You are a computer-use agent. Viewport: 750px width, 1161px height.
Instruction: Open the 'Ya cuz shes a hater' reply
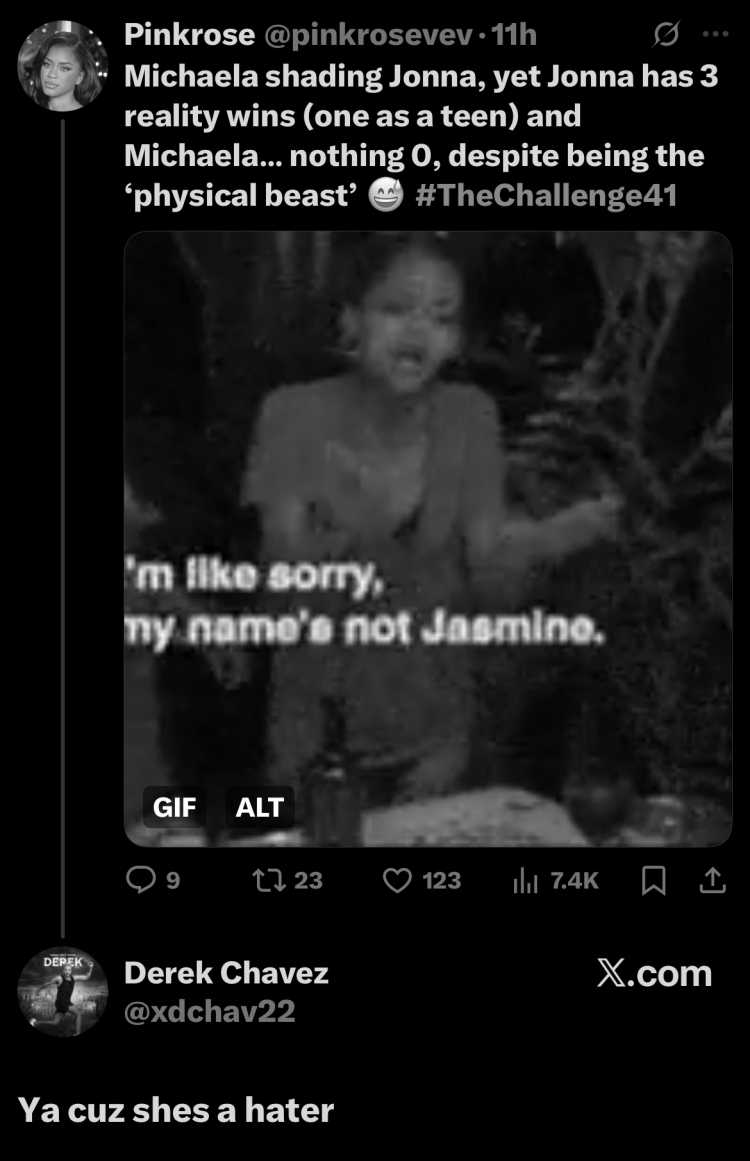click(176, 1110)
